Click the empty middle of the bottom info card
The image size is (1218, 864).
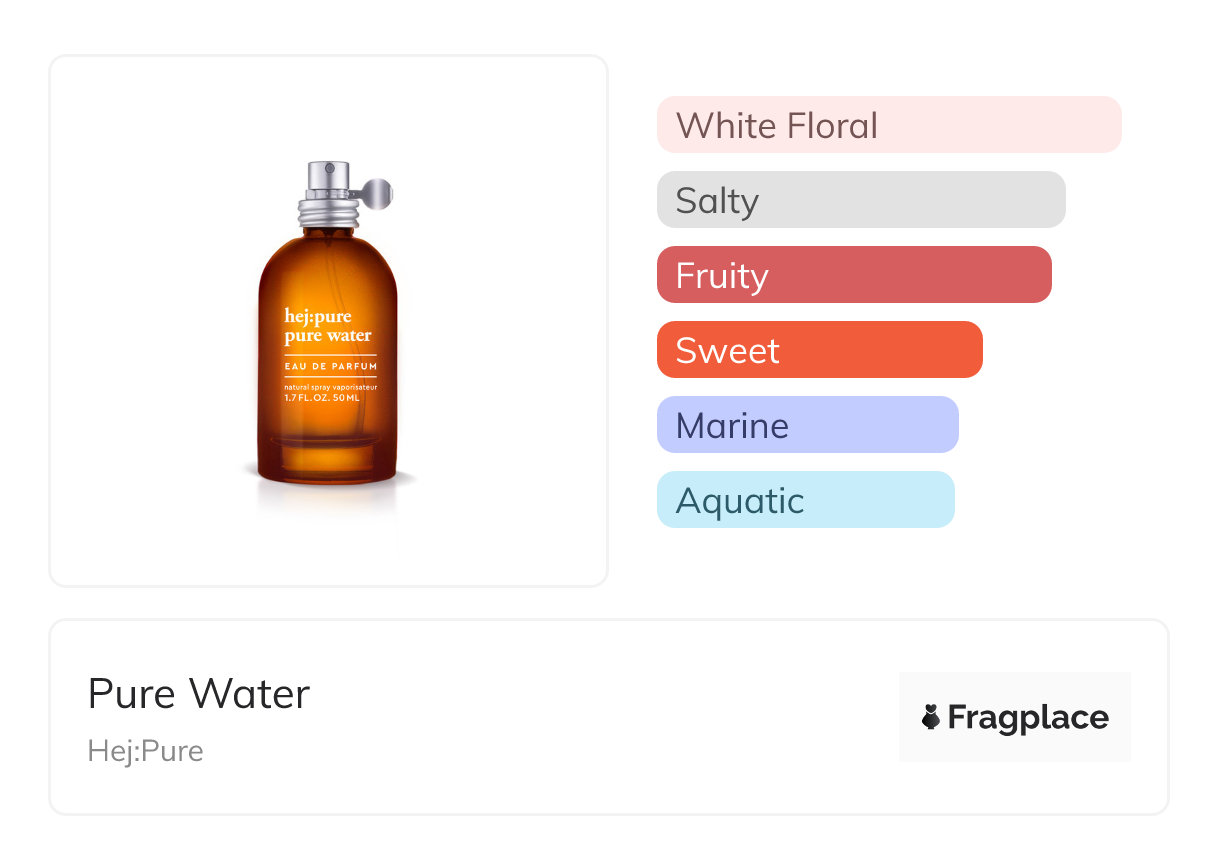[600, 717]
